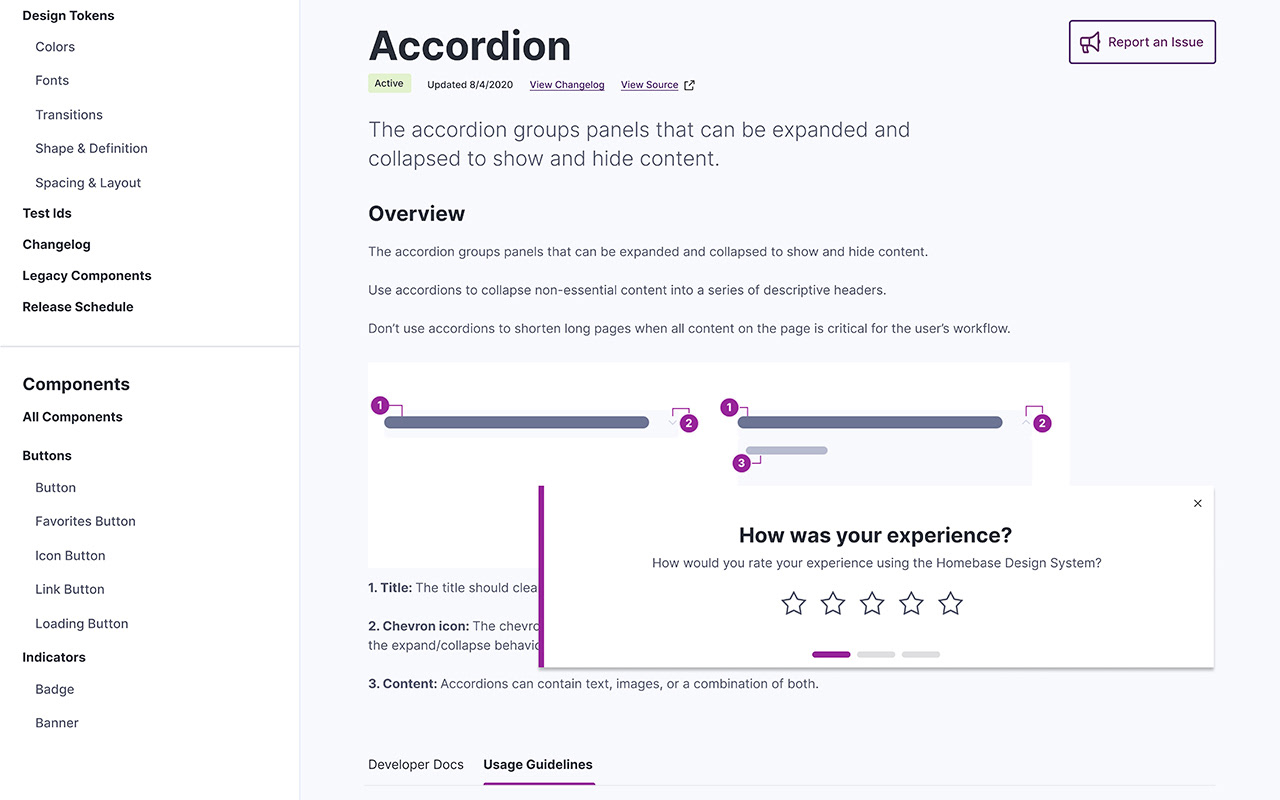
Task: Select the Usage Guidelines tab
Action: coord(538,764)
